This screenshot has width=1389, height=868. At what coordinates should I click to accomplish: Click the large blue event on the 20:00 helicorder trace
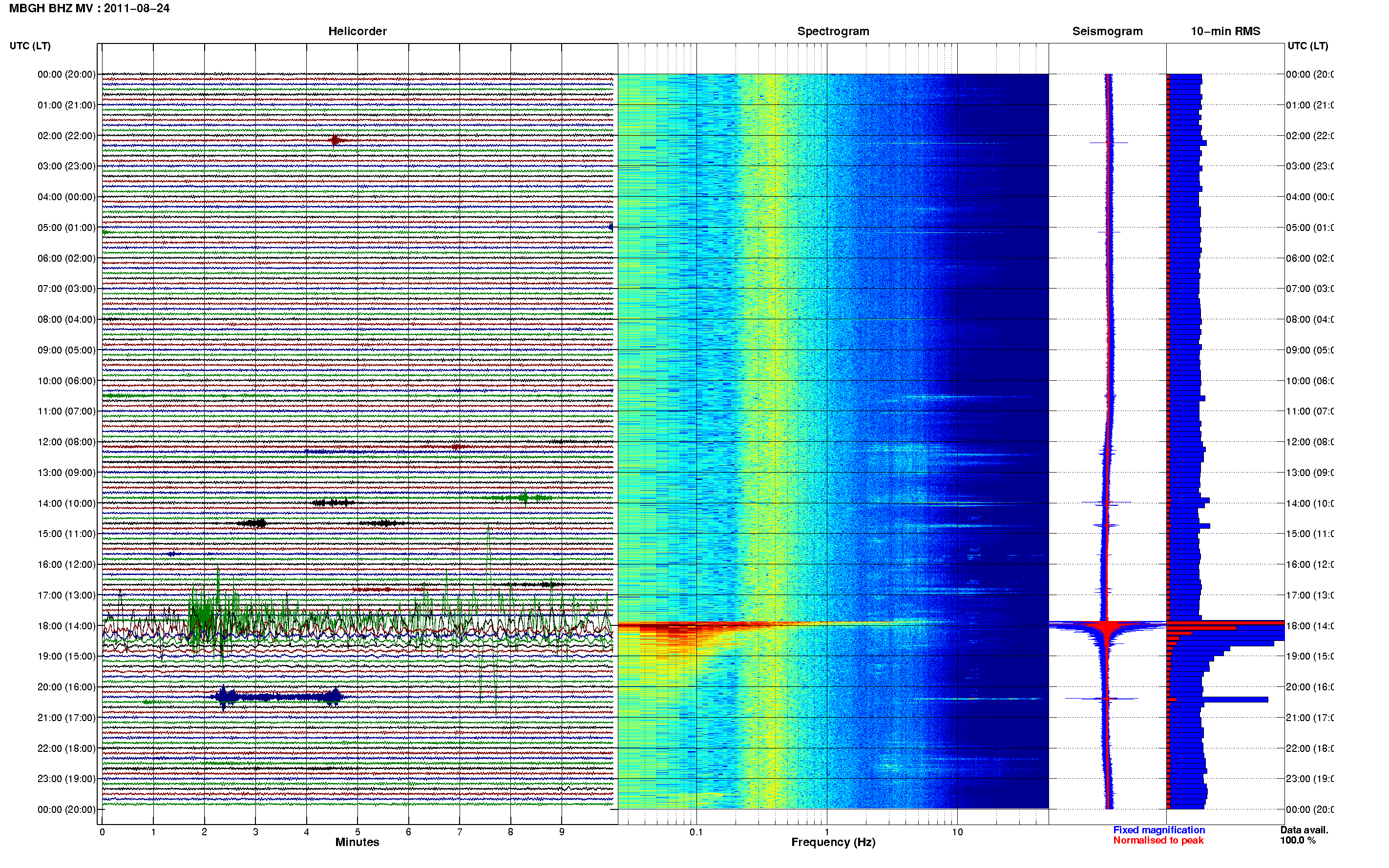[277, 698]
